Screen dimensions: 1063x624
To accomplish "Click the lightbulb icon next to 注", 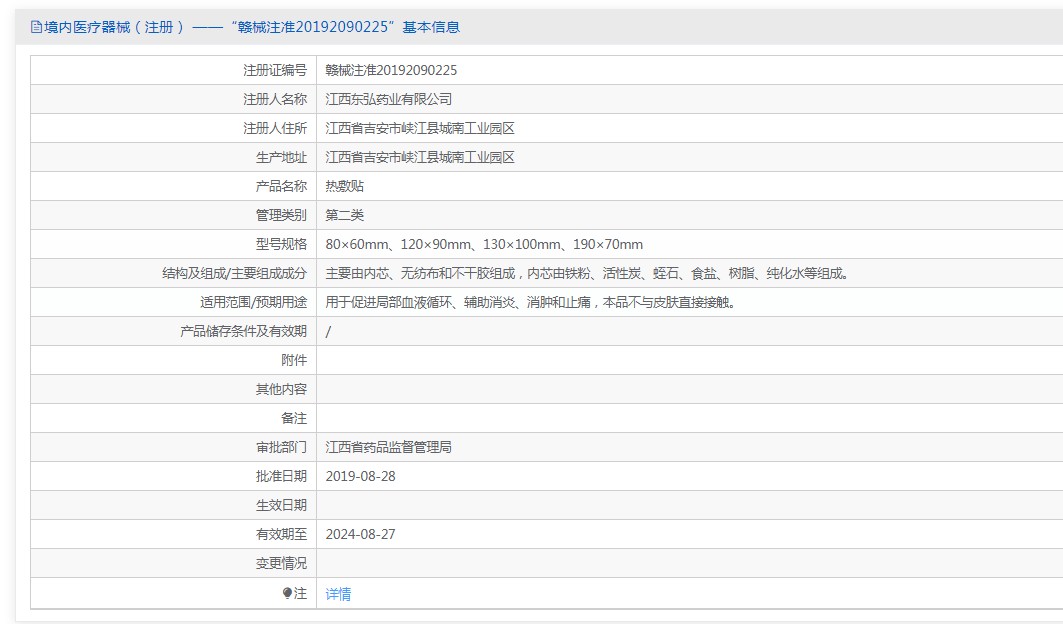I will click(287, 593).
